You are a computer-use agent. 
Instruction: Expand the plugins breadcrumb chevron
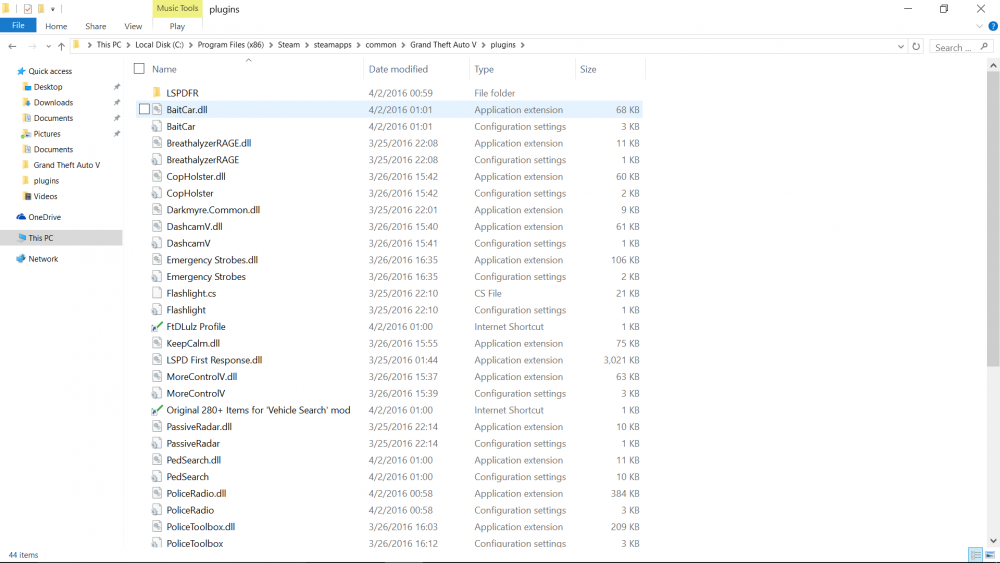click(x=523, y=45)
